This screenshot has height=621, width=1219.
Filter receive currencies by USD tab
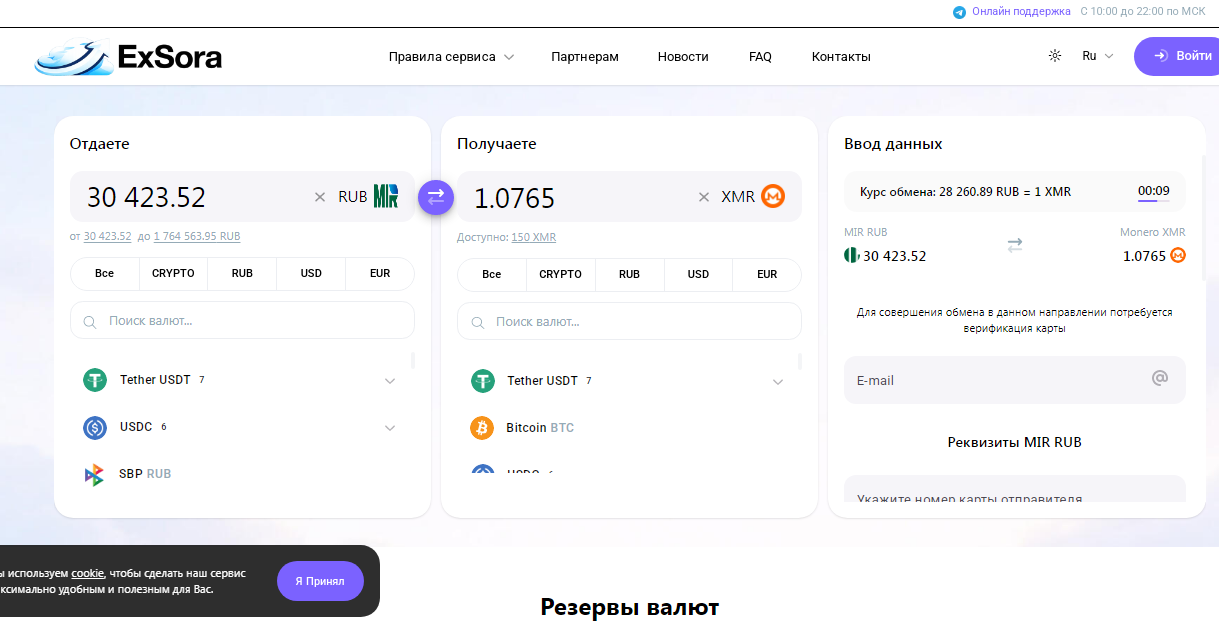click(698, 274)
